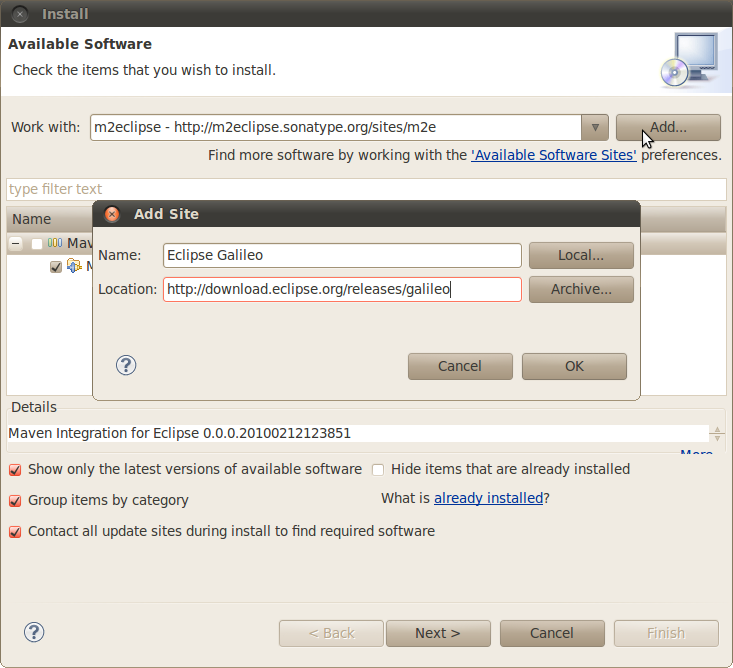The image size is (733, 668).
Task: Click the Maven category icon
Action: click(x=55, y=243)
